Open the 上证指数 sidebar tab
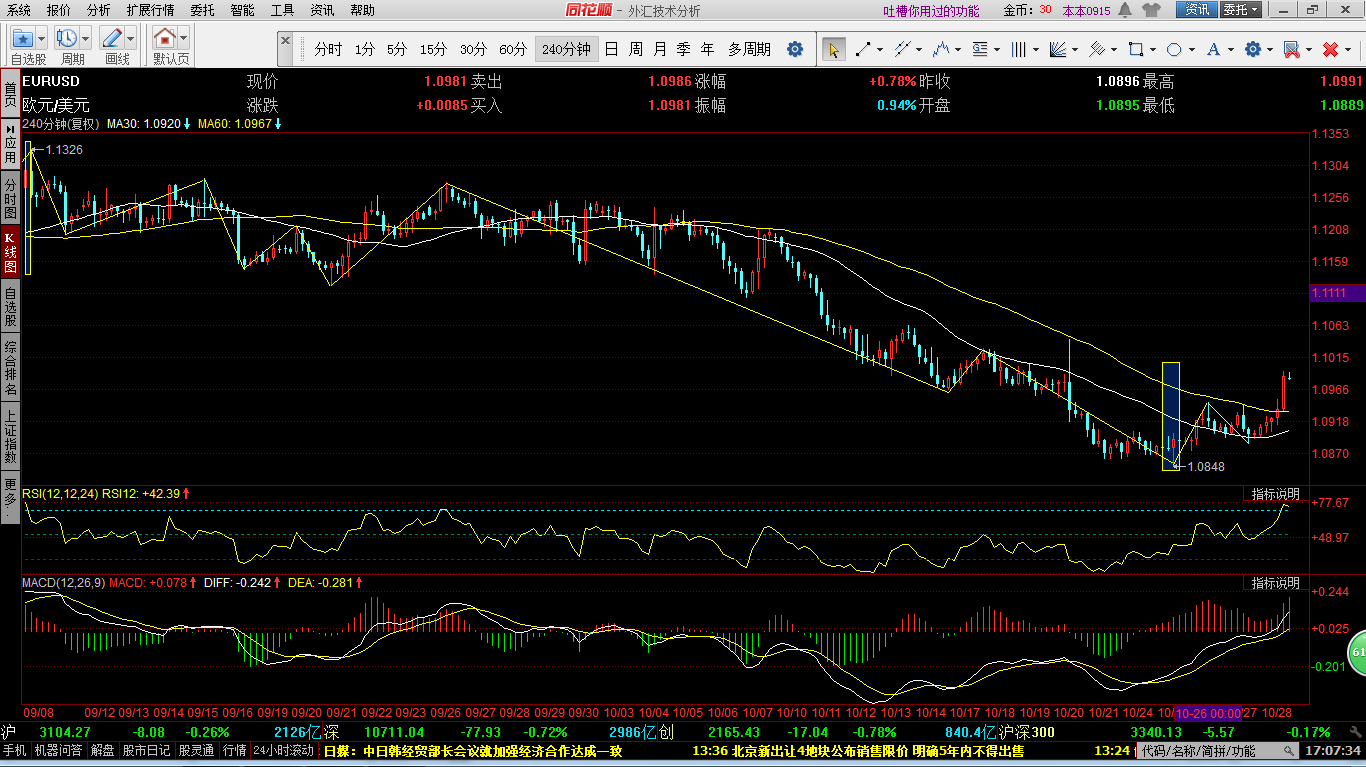 pyautogui.click(x=10, y=436)
